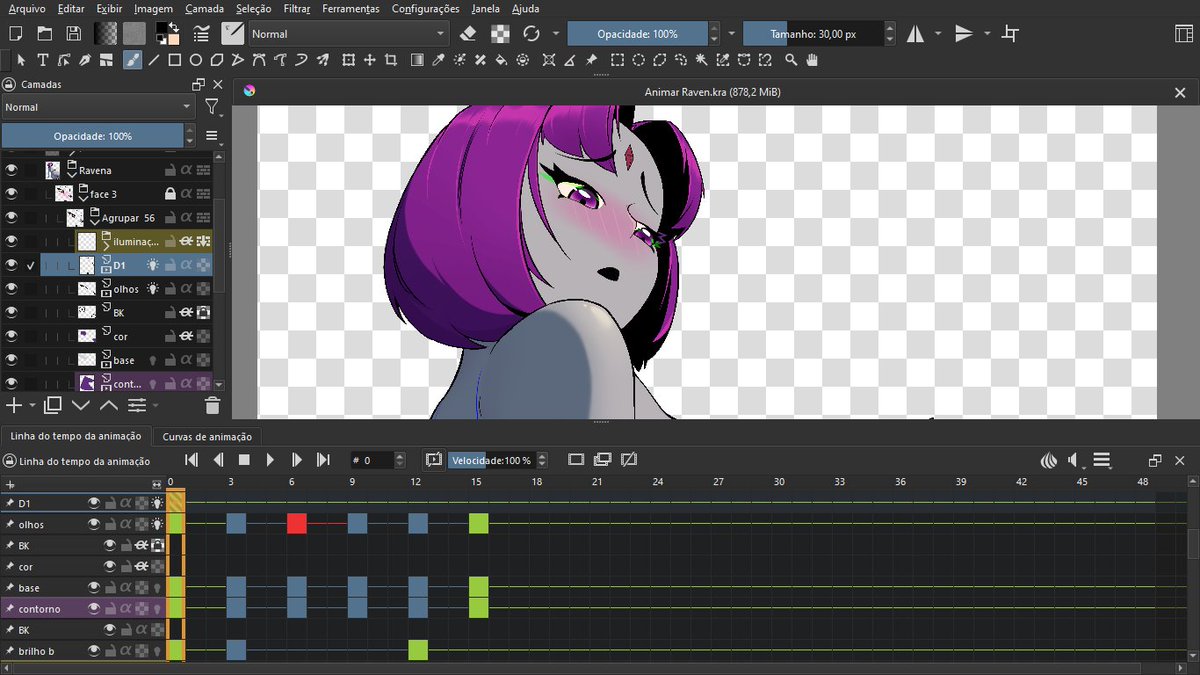Select the Zoom magnifier tool
Image resolution: width=1200 pixels, height=675 pixels.
(791, 60)
